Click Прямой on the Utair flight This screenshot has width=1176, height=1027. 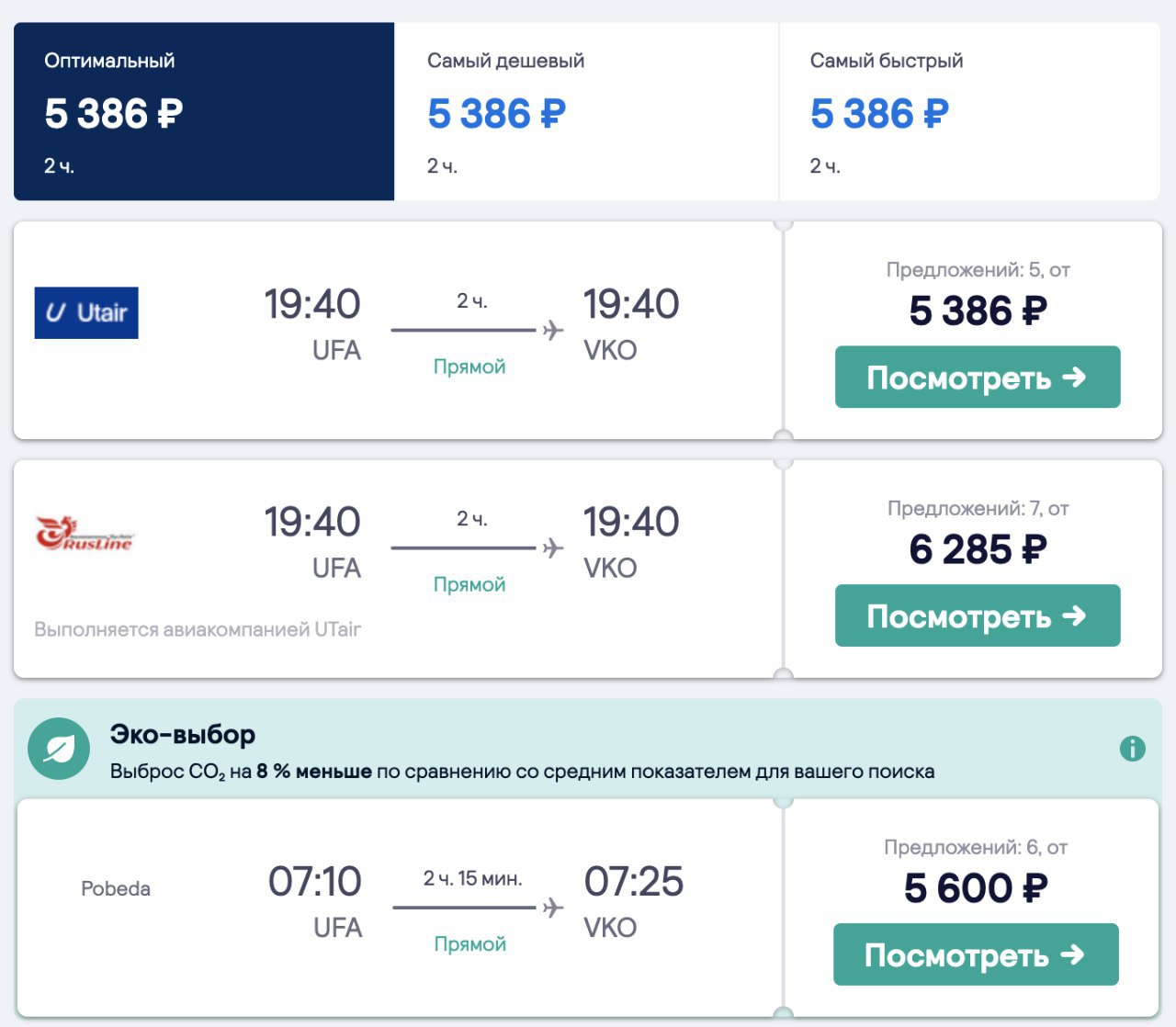[x=469, y=366]
